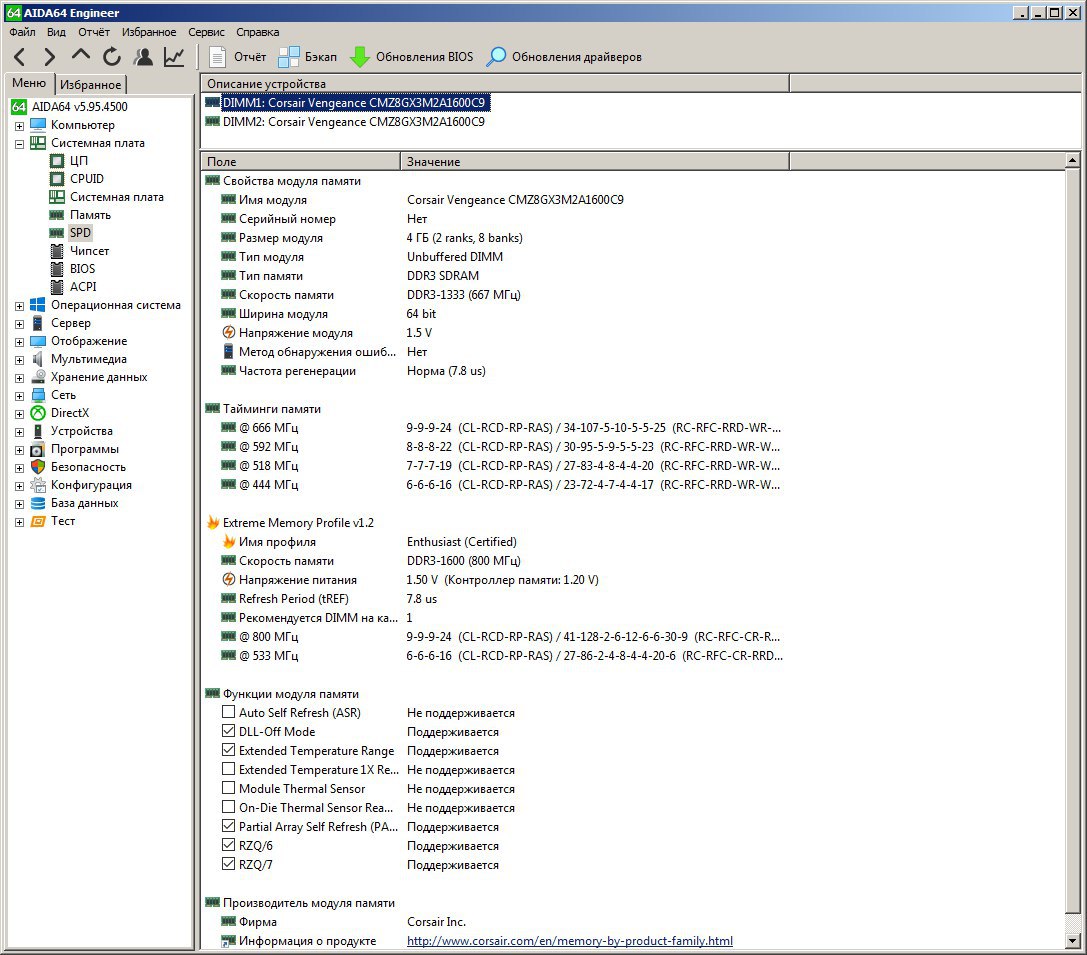1087x955 pixels.
Task: Toggle the RZQ/6 checkbox
Action: 228,845
